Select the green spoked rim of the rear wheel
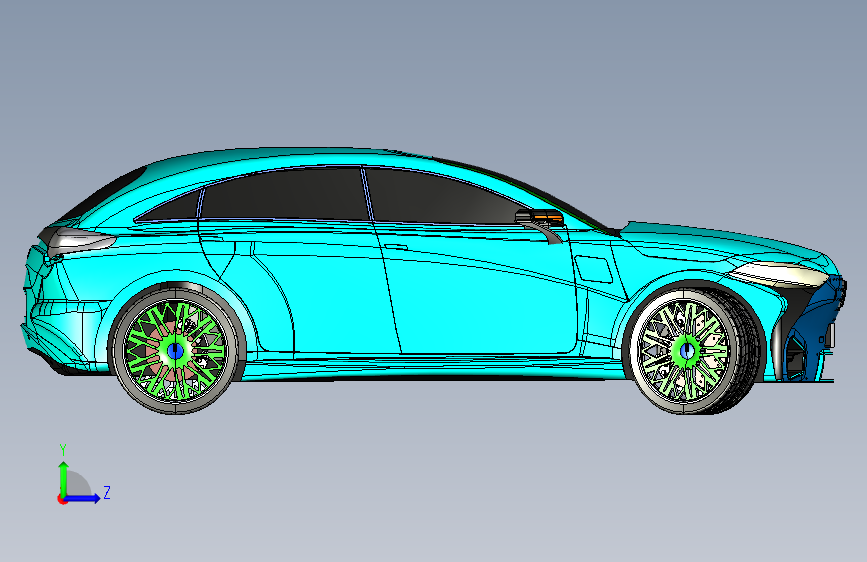 [175, 351]
